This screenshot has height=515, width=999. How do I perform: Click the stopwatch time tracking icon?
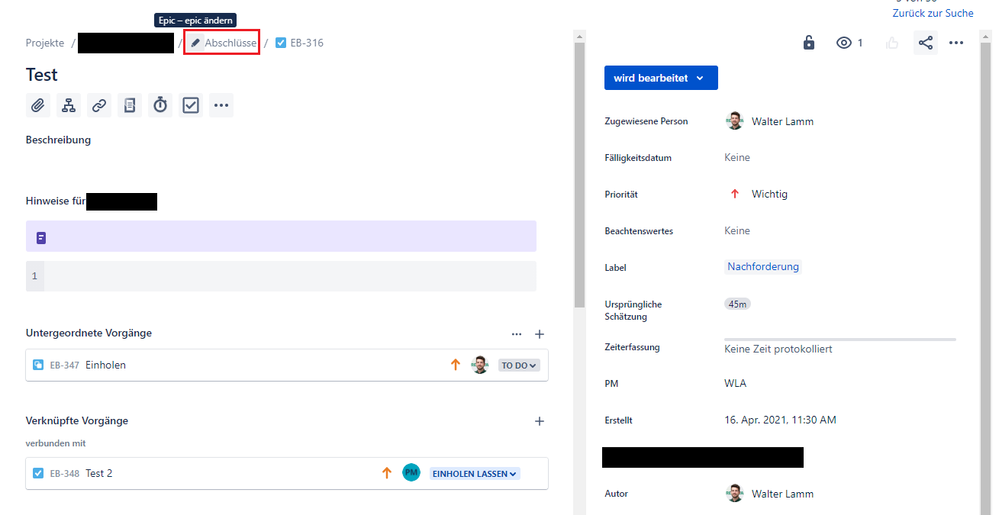point(160,105)
